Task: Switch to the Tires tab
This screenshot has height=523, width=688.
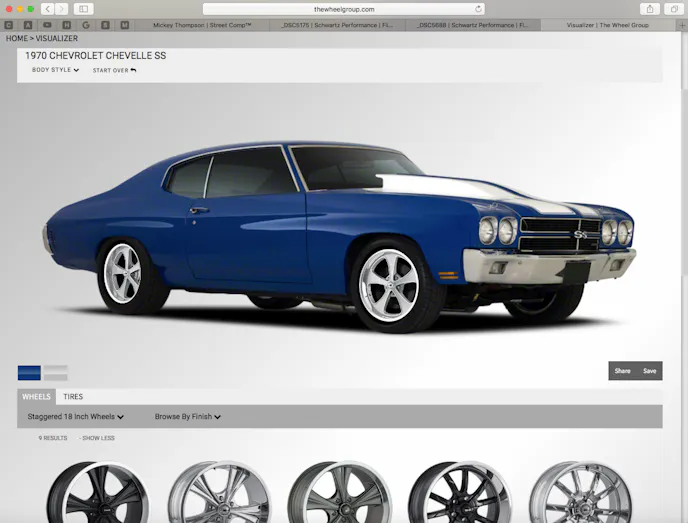Action: [73, 397]
